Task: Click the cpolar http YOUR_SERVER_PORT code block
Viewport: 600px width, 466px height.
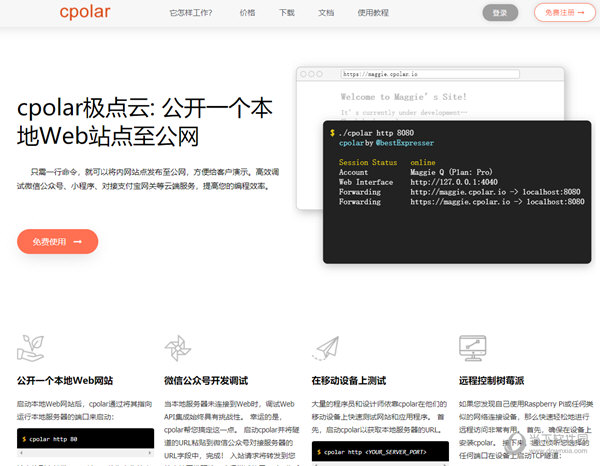Action: (x=380, y=451)
